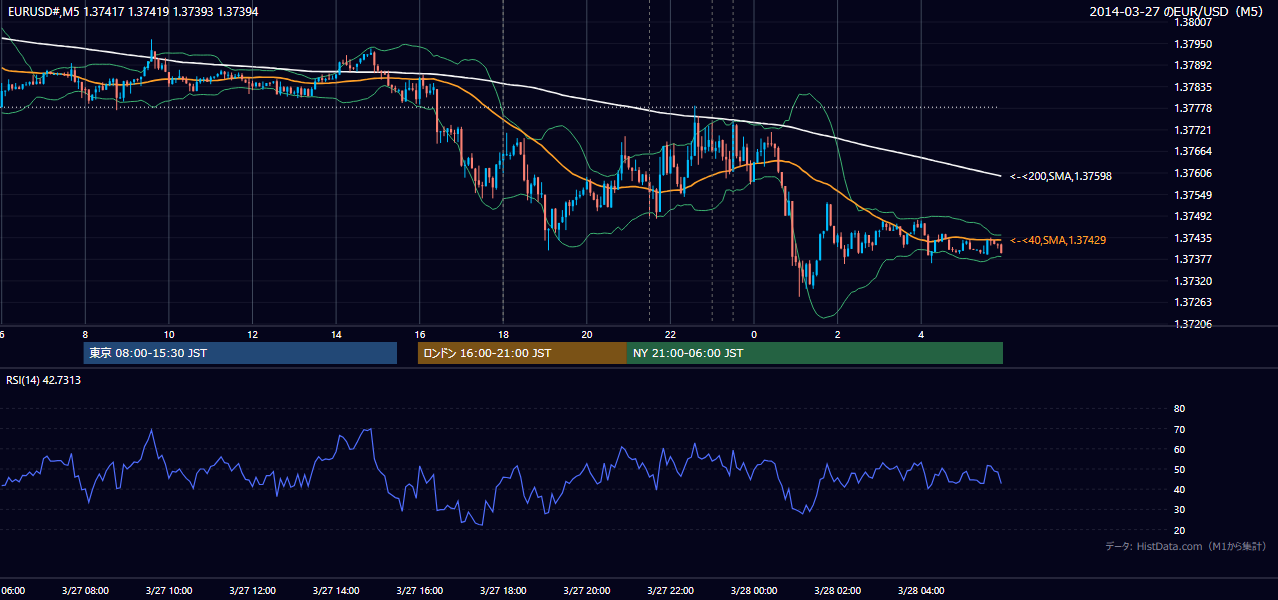The image size is (1278, 600).
Task: Click hour label 12 under price chart
Action: [252, 334]
